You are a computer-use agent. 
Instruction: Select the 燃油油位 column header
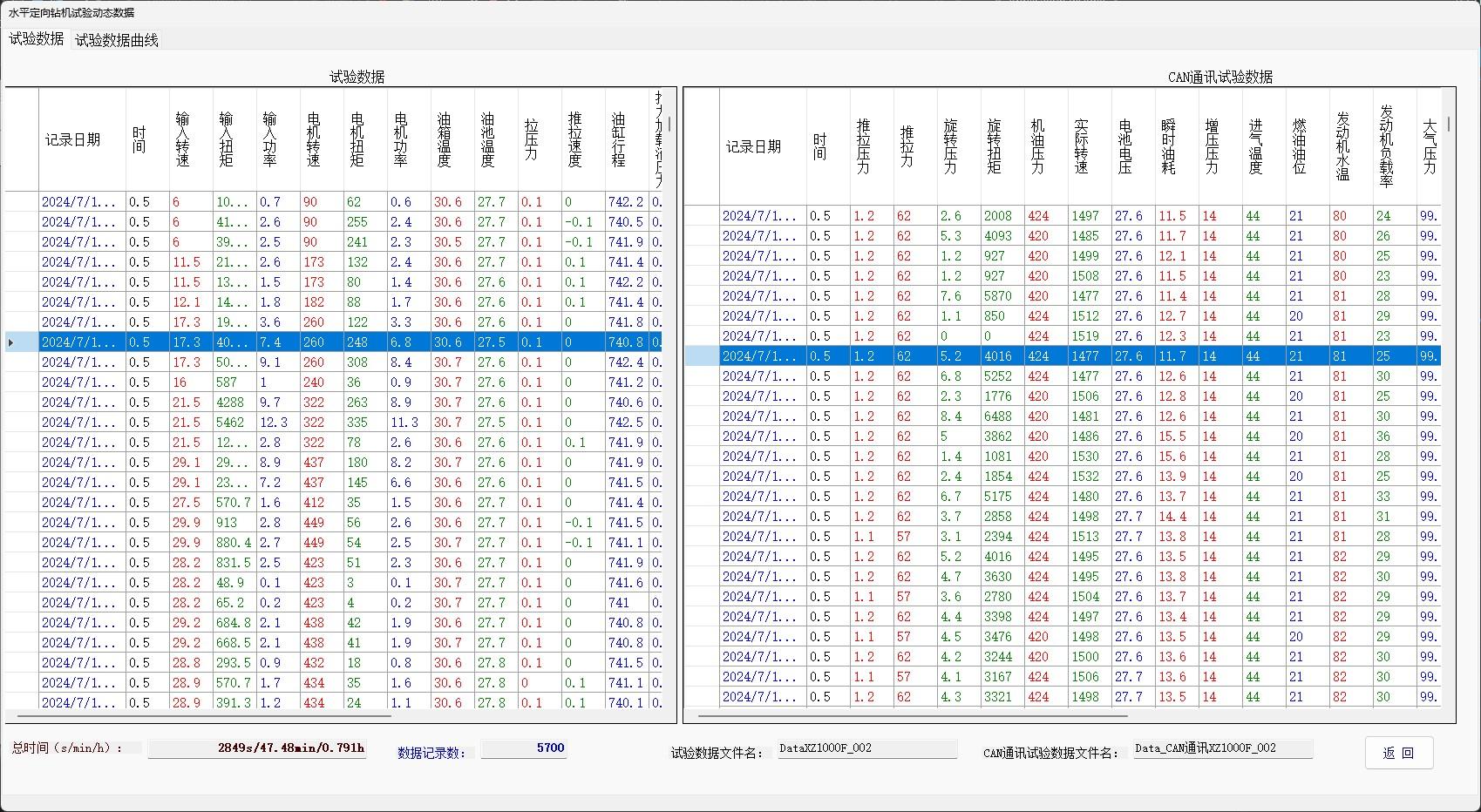point(1308,146)
